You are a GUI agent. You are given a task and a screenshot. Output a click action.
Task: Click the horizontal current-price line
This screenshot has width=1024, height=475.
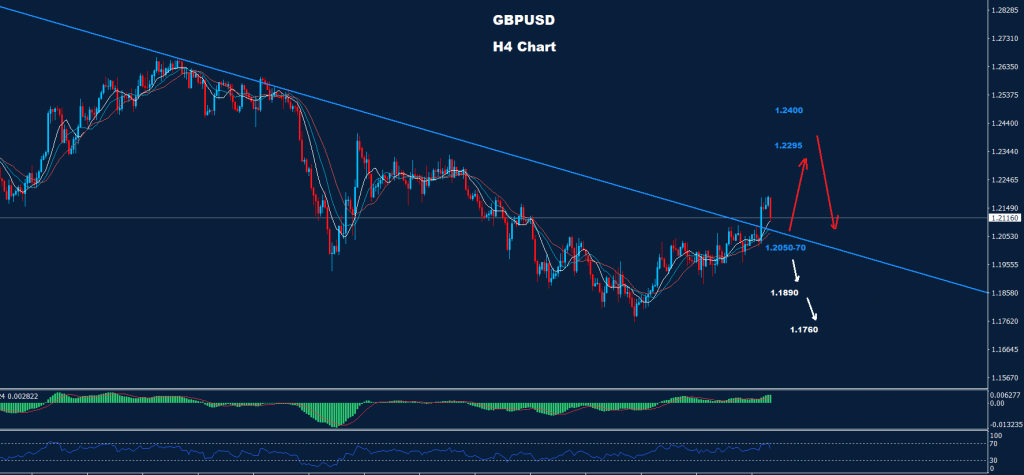(x=494, y=218)
